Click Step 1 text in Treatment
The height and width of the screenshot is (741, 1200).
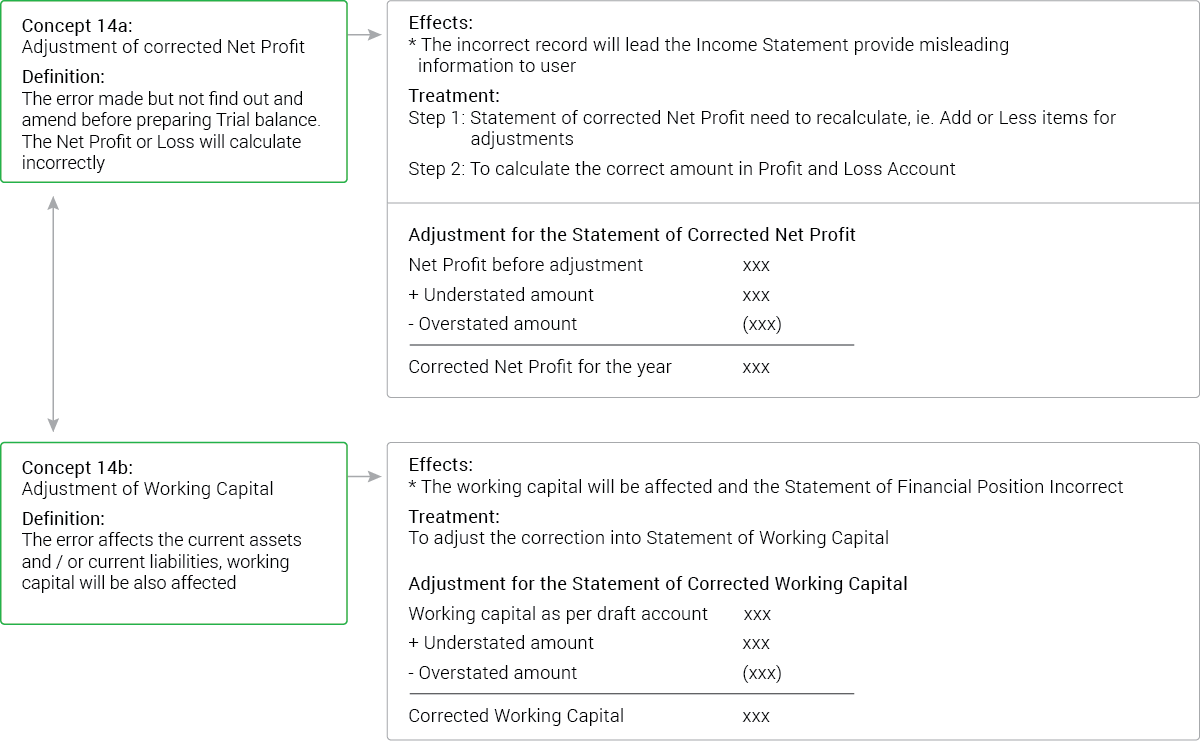click(762, 128)
